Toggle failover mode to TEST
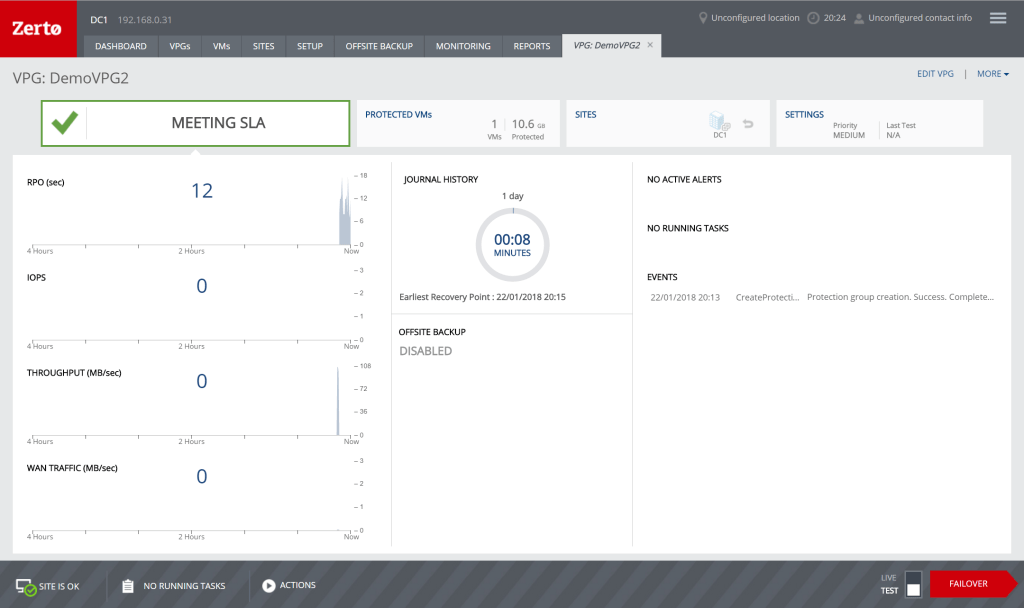Image resolution: width=1024 pixels, height=608 pixels. pyautogui.click(x=913, y=590)
